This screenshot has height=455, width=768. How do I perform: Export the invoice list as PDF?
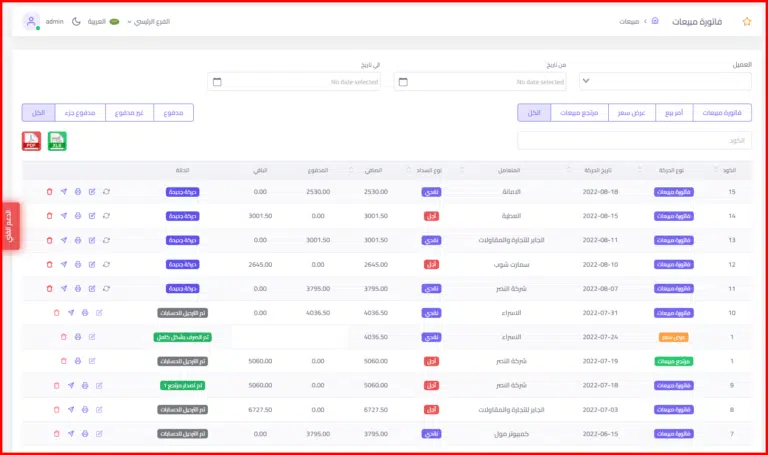[x=31, y=141]
